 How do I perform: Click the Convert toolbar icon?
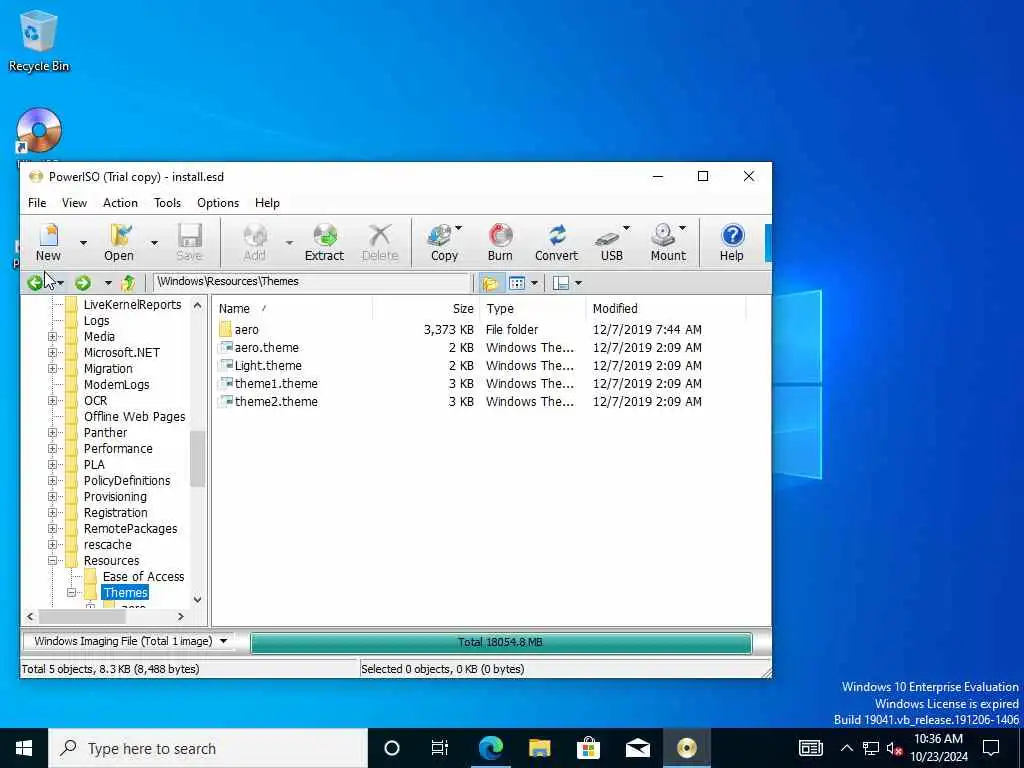556,242
